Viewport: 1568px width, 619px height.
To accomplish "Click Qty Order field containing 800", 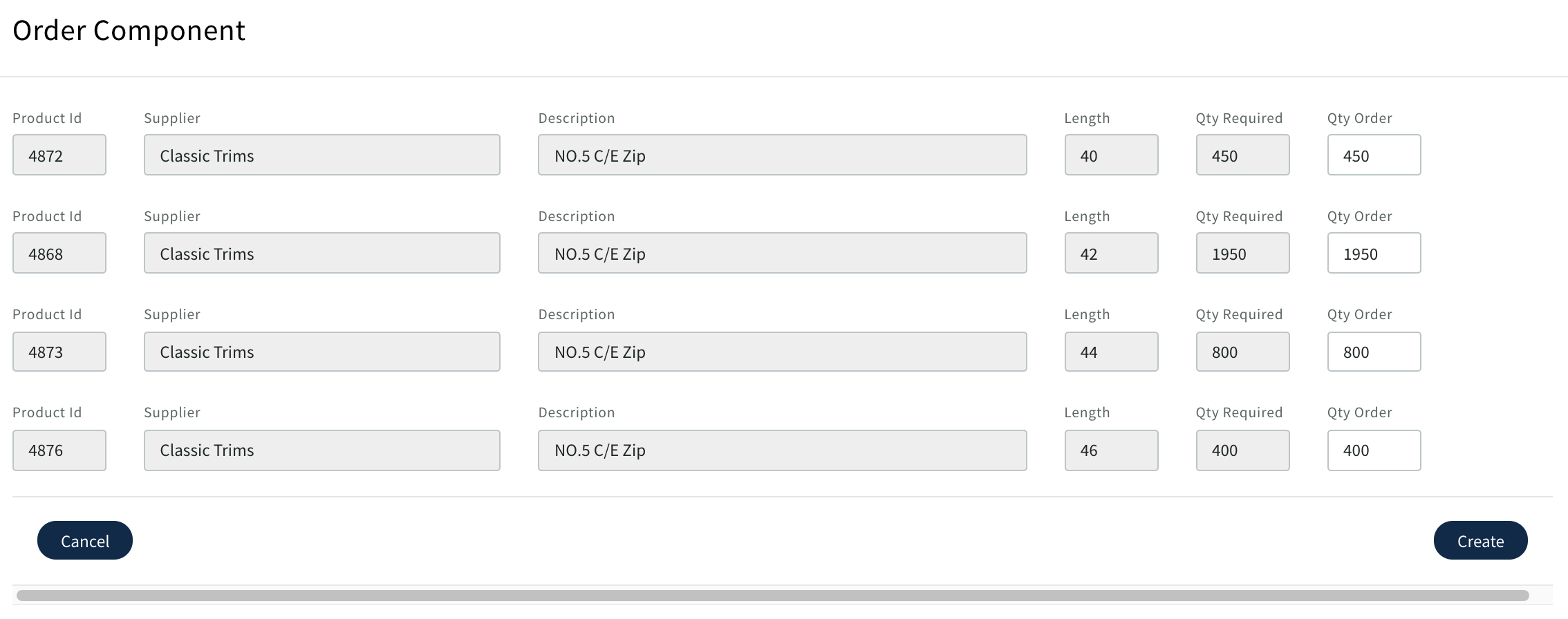I will (x=1374, y=352).
